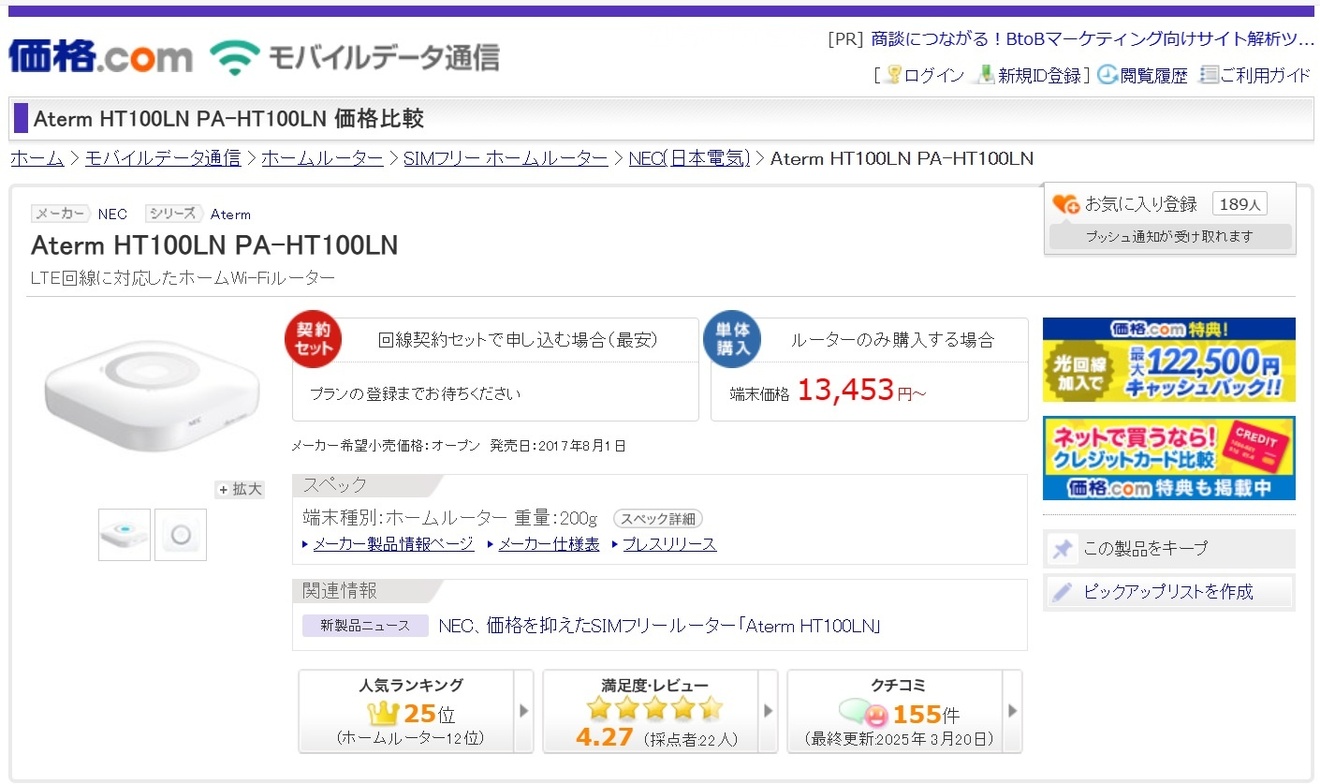The height and width of the screenshot is (784, 1320).
Task: Click the 189人 favorites count
Action: point(1240,204)
